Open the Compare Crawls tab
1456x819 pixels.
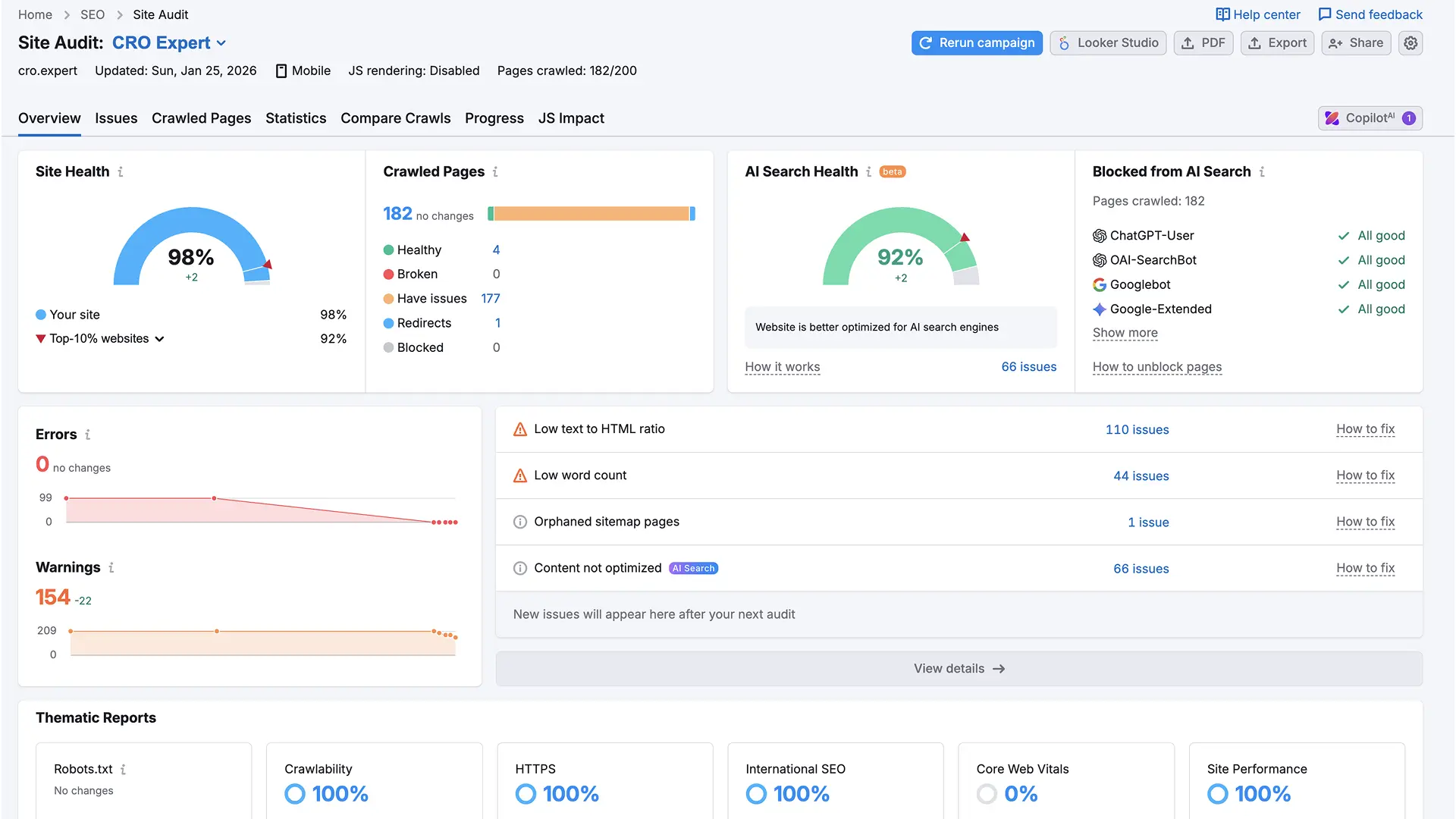(395, 118)
